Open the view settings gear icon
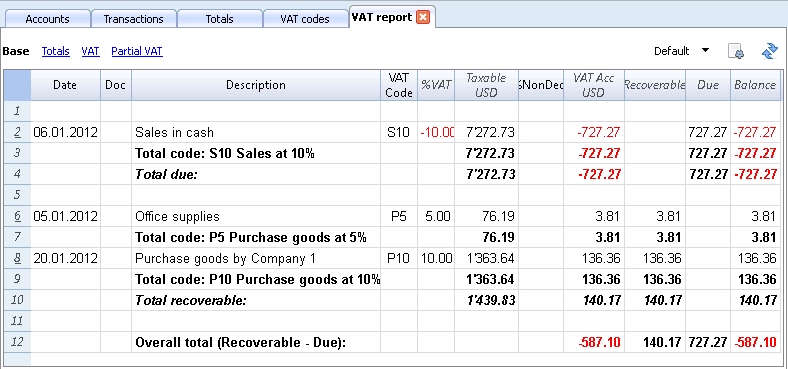This screenshot has height=369, width=788. [736, 51]
